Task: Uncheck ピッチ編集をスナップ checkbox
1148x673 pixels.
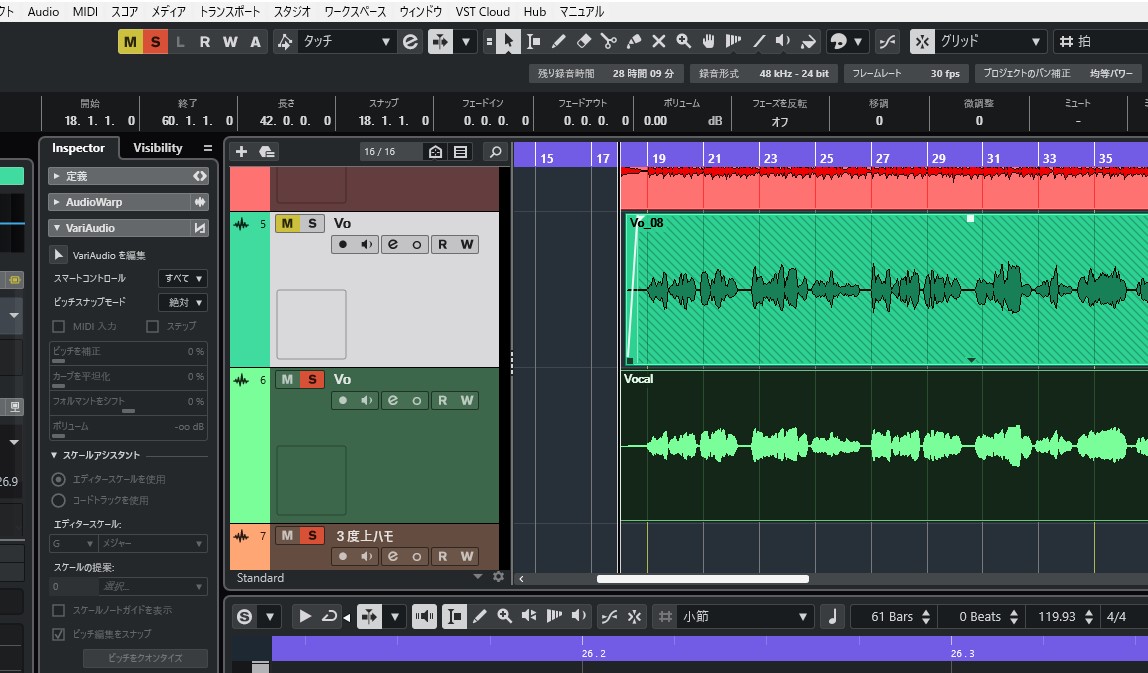Action: coord(59,634)
